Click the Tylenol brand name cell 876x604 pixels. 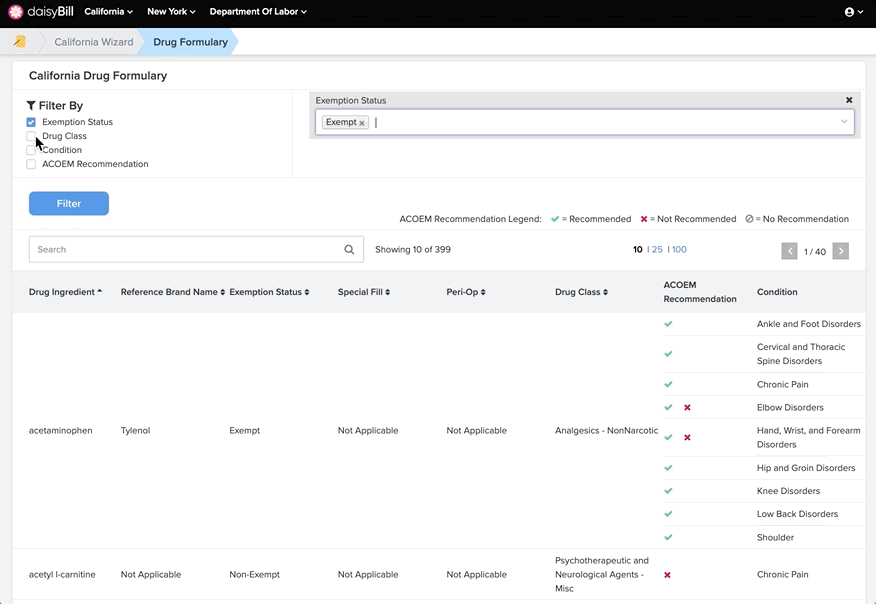point(135,430)
